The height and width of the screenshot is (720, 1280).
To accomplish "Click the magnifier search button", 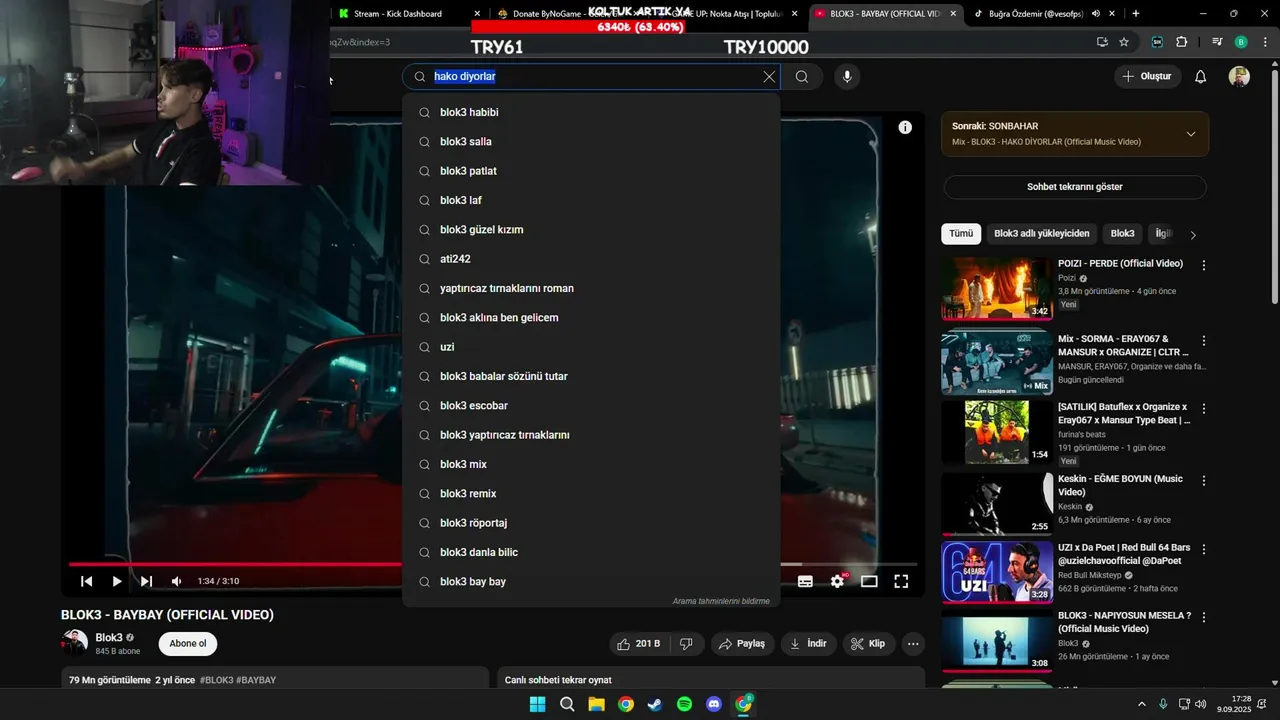I will (x=802, y=77).
